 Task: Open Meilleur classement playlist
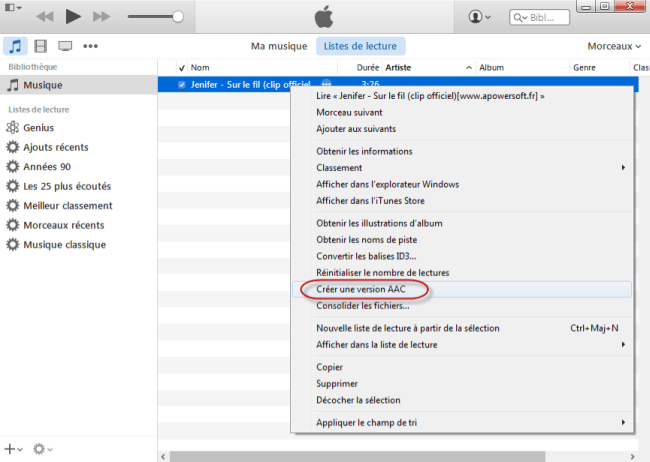[x=68, y=206]
